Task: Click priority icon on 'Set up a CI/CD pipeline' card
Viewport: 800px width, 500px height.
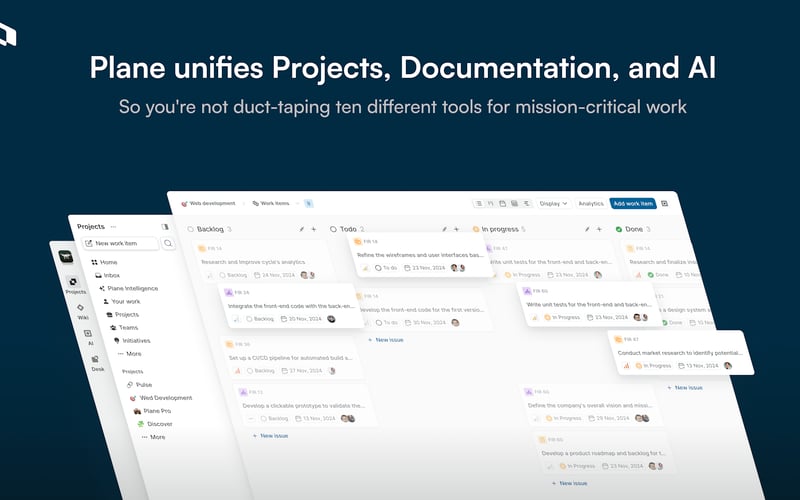Action: 237,371
